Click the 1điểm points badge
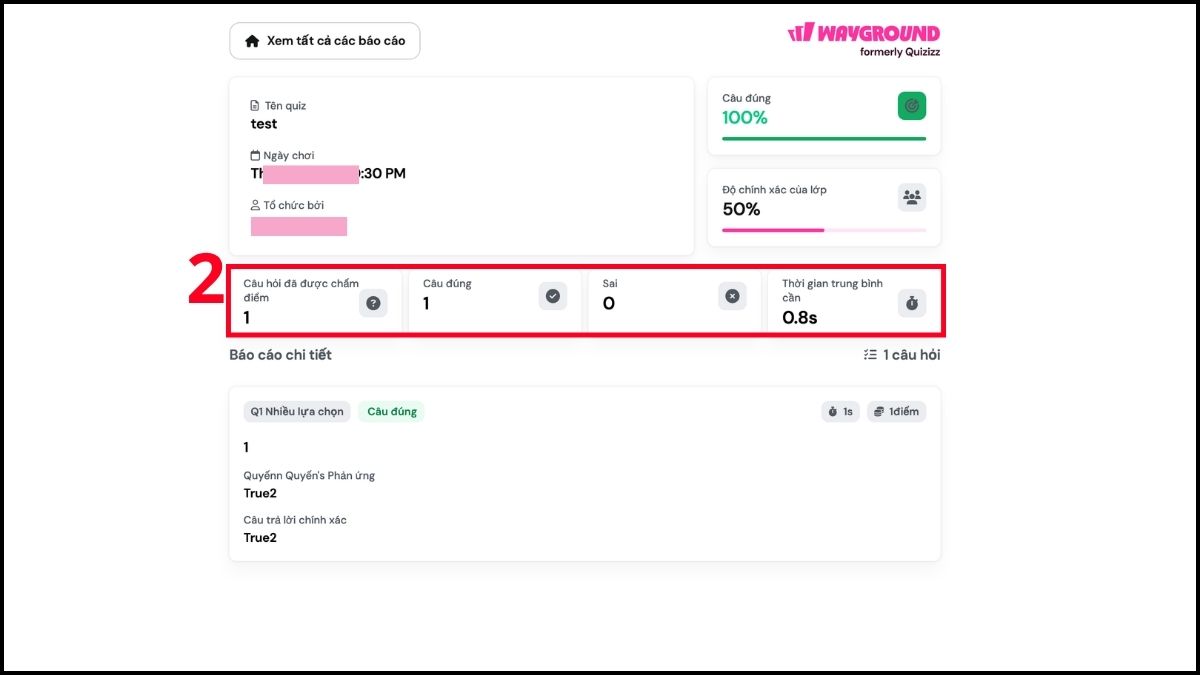Viewport: 1200px width, 675px height. tap(896, 412)
